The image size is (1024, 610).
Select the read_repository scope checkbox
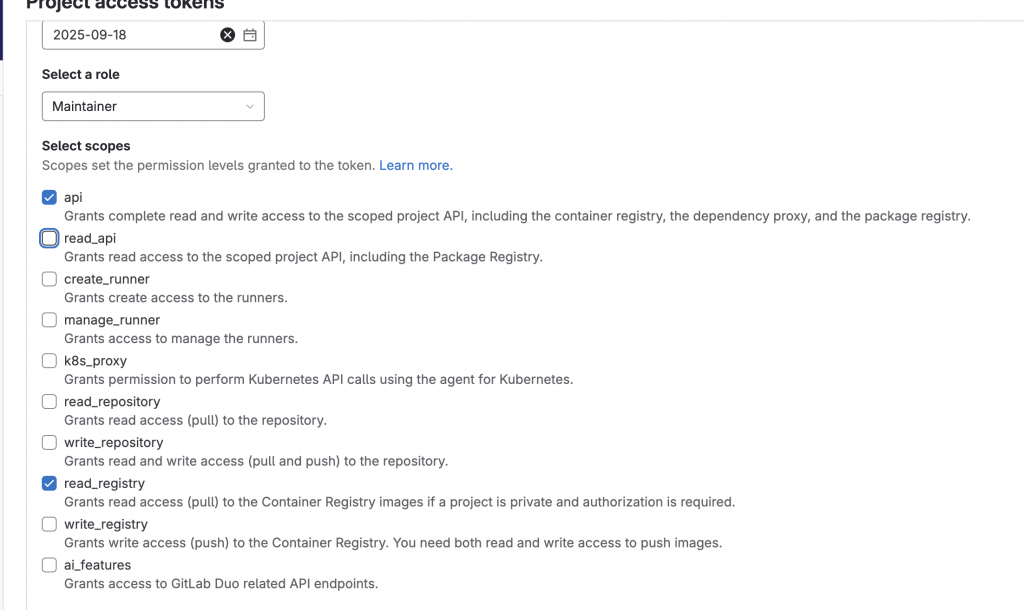49,402
